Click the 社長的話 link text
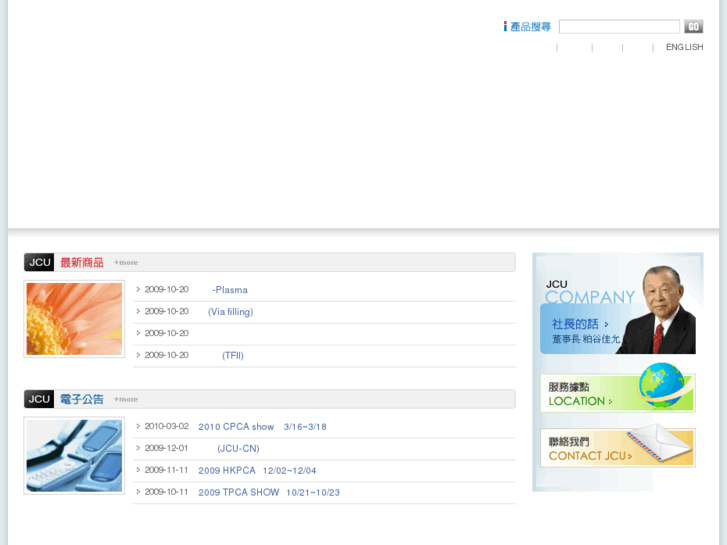Screen dimensions: 727x545 [575, 324]
